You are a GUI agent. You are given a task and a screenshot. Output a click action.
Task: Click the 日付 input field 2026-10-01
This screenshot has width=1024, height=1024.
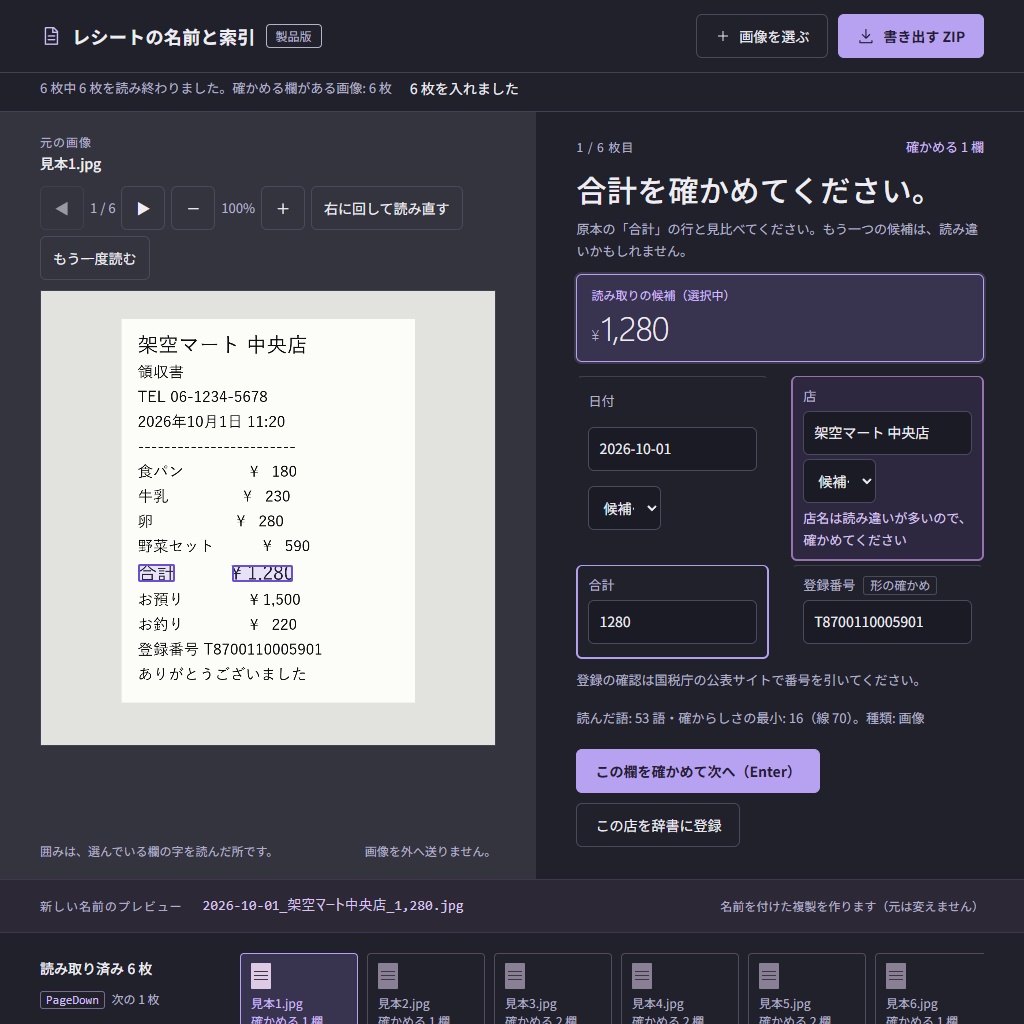(x=672, y=449)
